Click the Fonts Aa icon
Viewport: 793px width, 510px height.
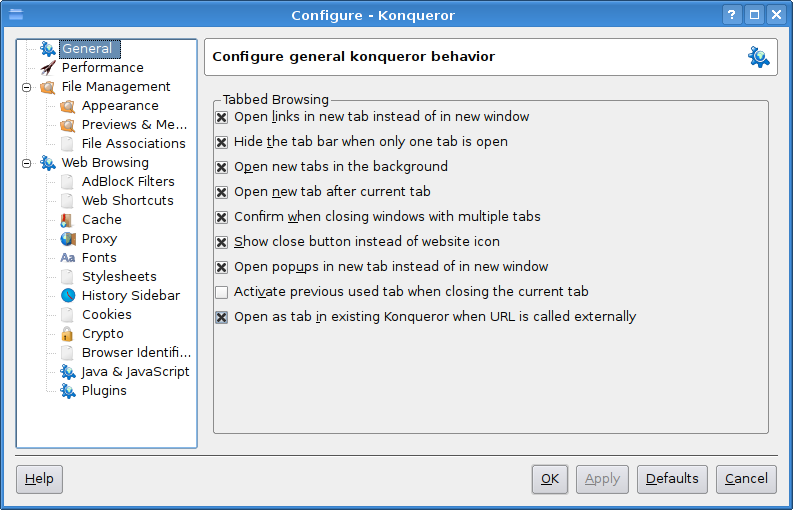coord(68,258)
